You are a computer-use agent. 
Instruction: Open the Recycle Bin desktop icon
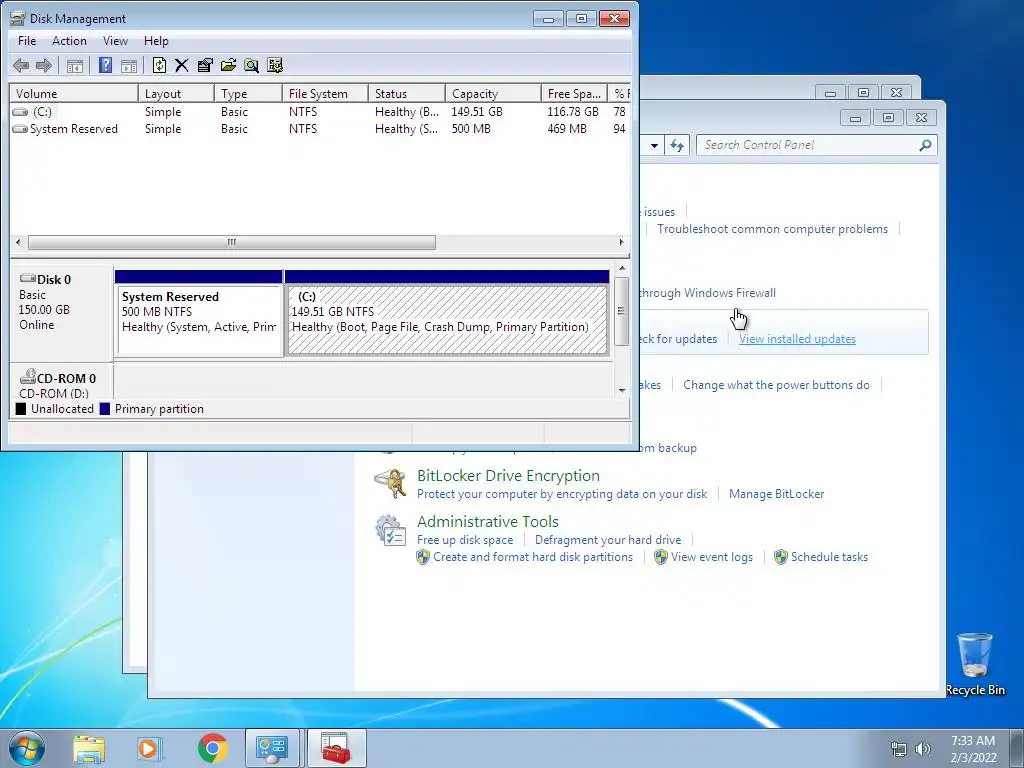(975, 664)
